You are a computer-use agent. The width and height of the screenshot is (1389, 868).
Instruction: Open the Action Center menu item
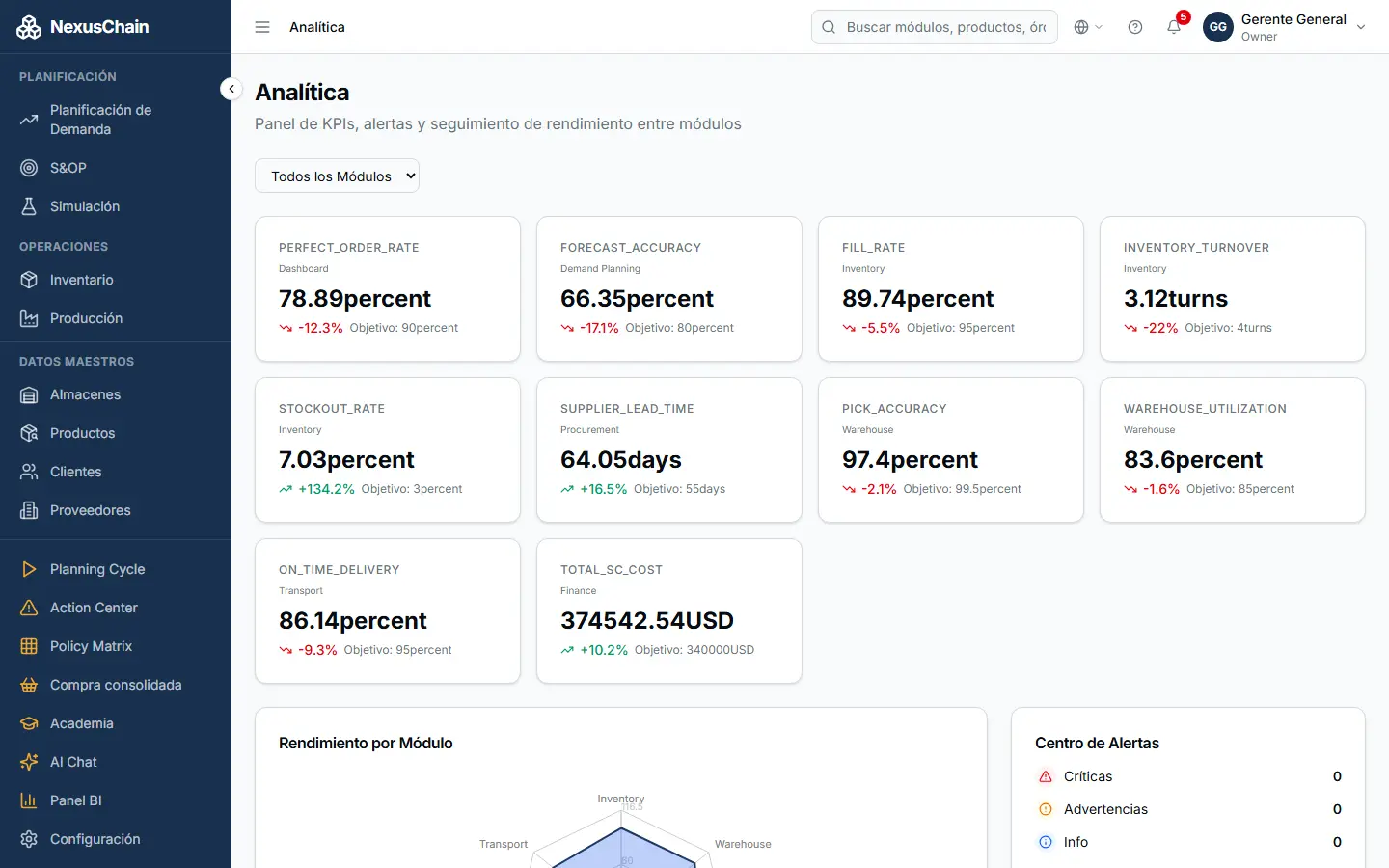pyautogui.click(x=116, y=608)
